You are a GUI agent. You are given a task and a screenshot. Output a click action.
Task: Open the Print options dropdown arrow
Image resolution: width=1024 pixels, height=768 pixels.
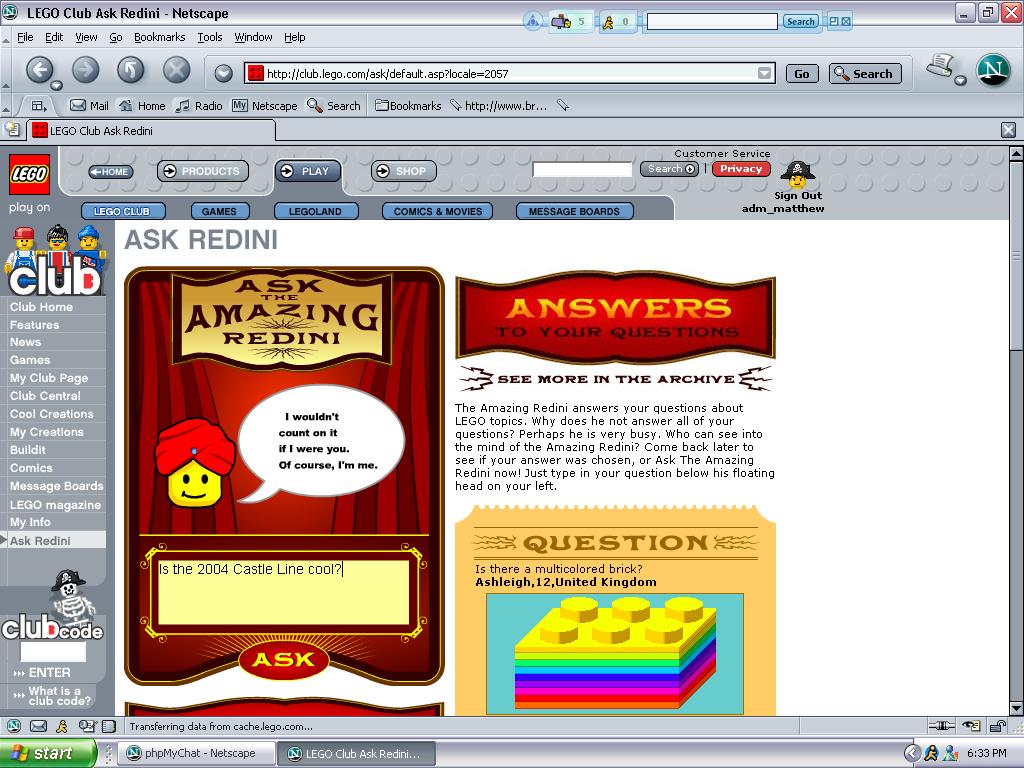tap(960, 80)
